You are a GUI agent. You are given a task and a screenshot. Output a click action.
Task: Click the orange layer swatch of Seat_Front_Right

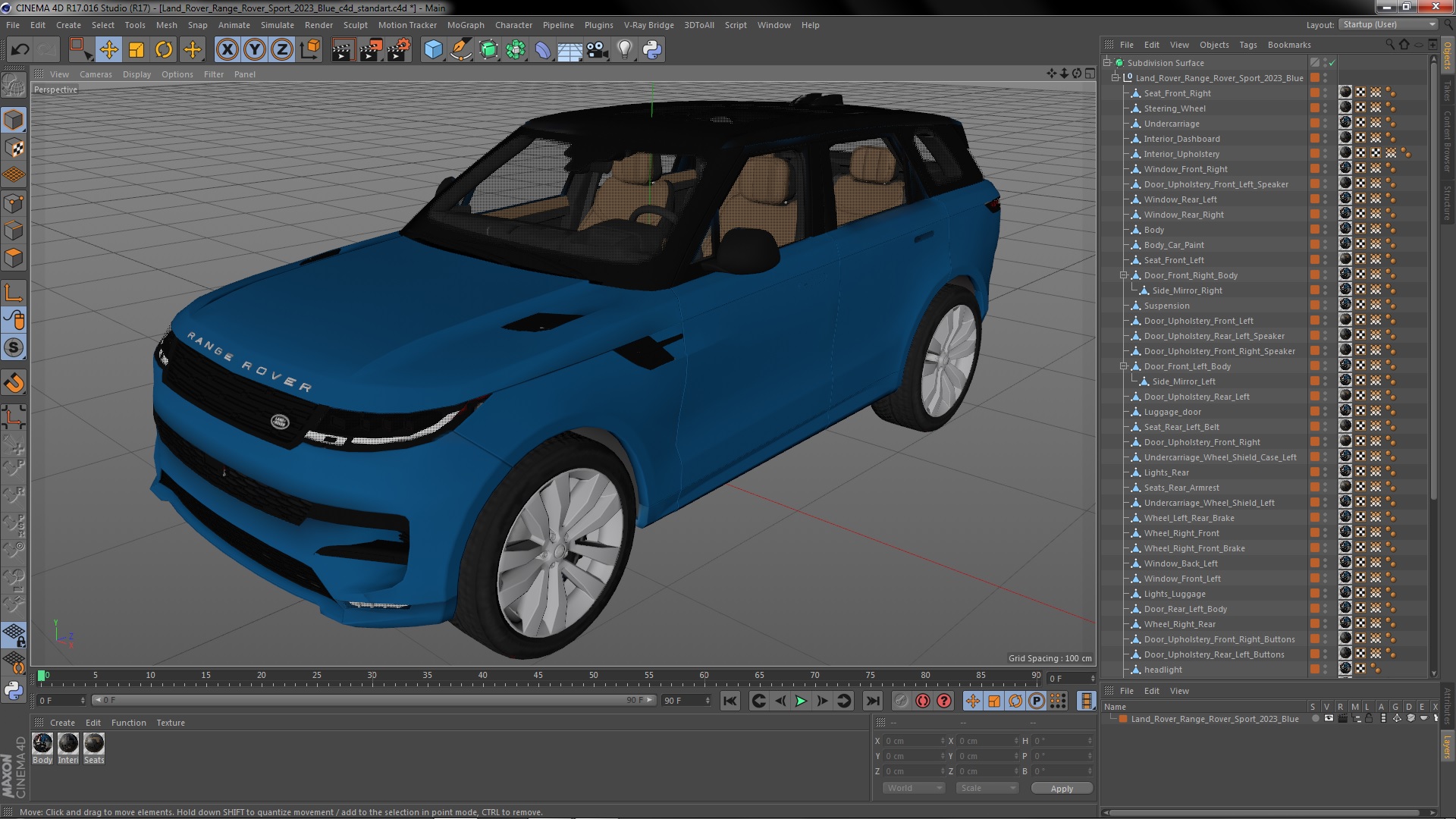pyautogui.click(x=1315, y=93)
